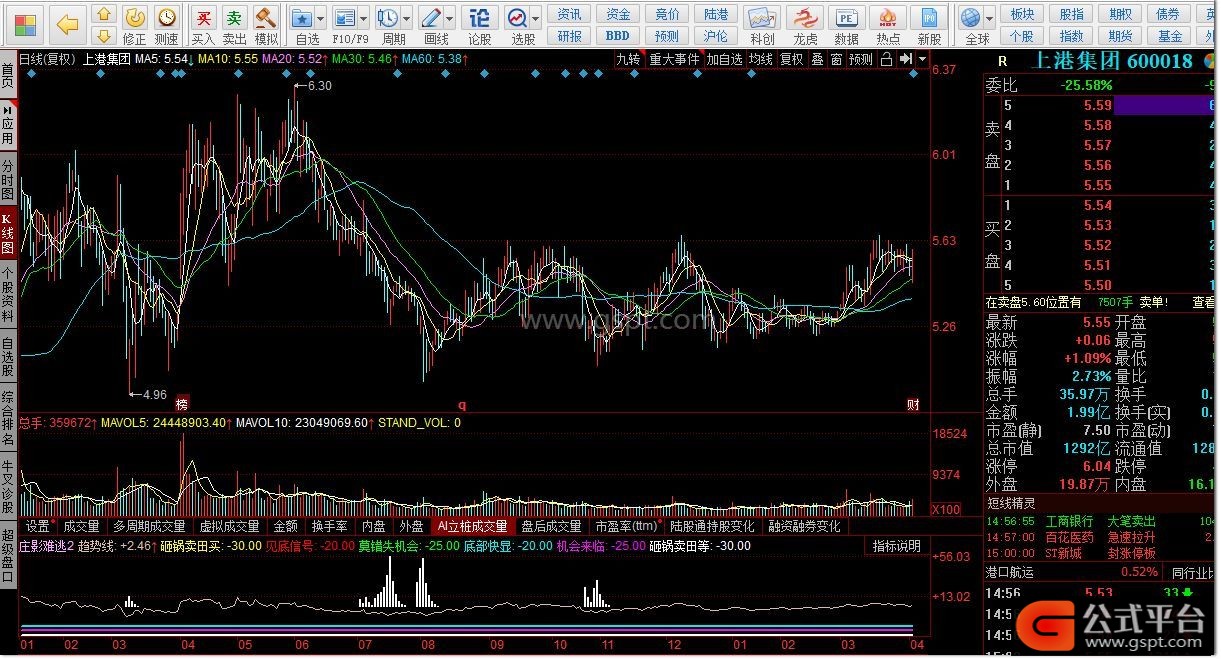
Task: Expand the 周期 period dropdown arrow
Action: pyautogui.click(x=407, y=19)
